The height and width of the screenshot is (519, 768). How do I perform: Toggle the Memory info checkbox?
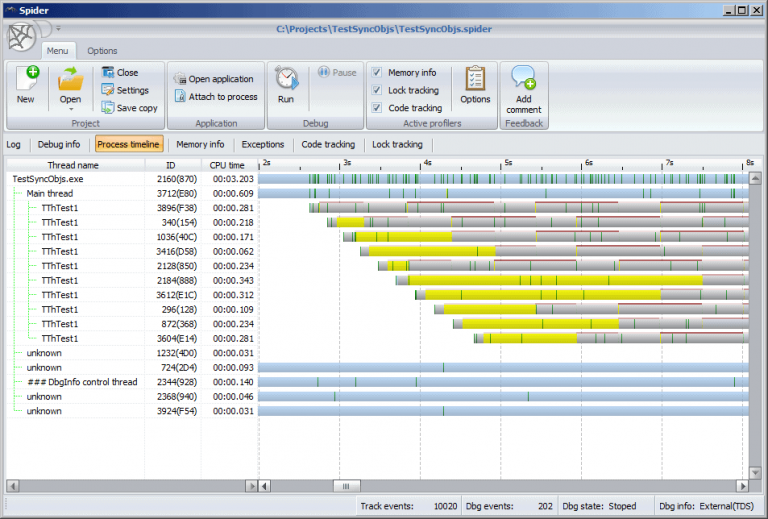click(x=376, y=73)
